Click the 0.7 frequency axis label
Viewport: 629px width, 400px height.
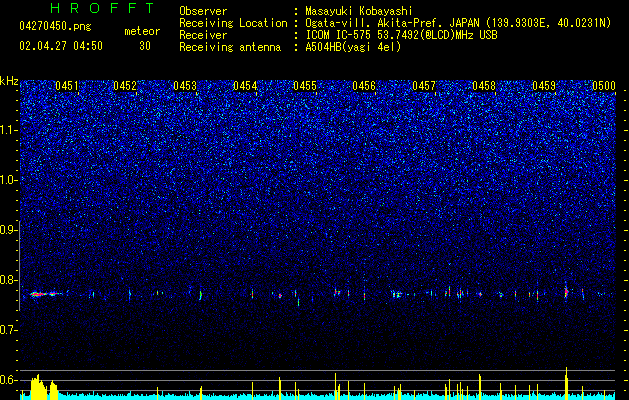[x=9, y=330]
